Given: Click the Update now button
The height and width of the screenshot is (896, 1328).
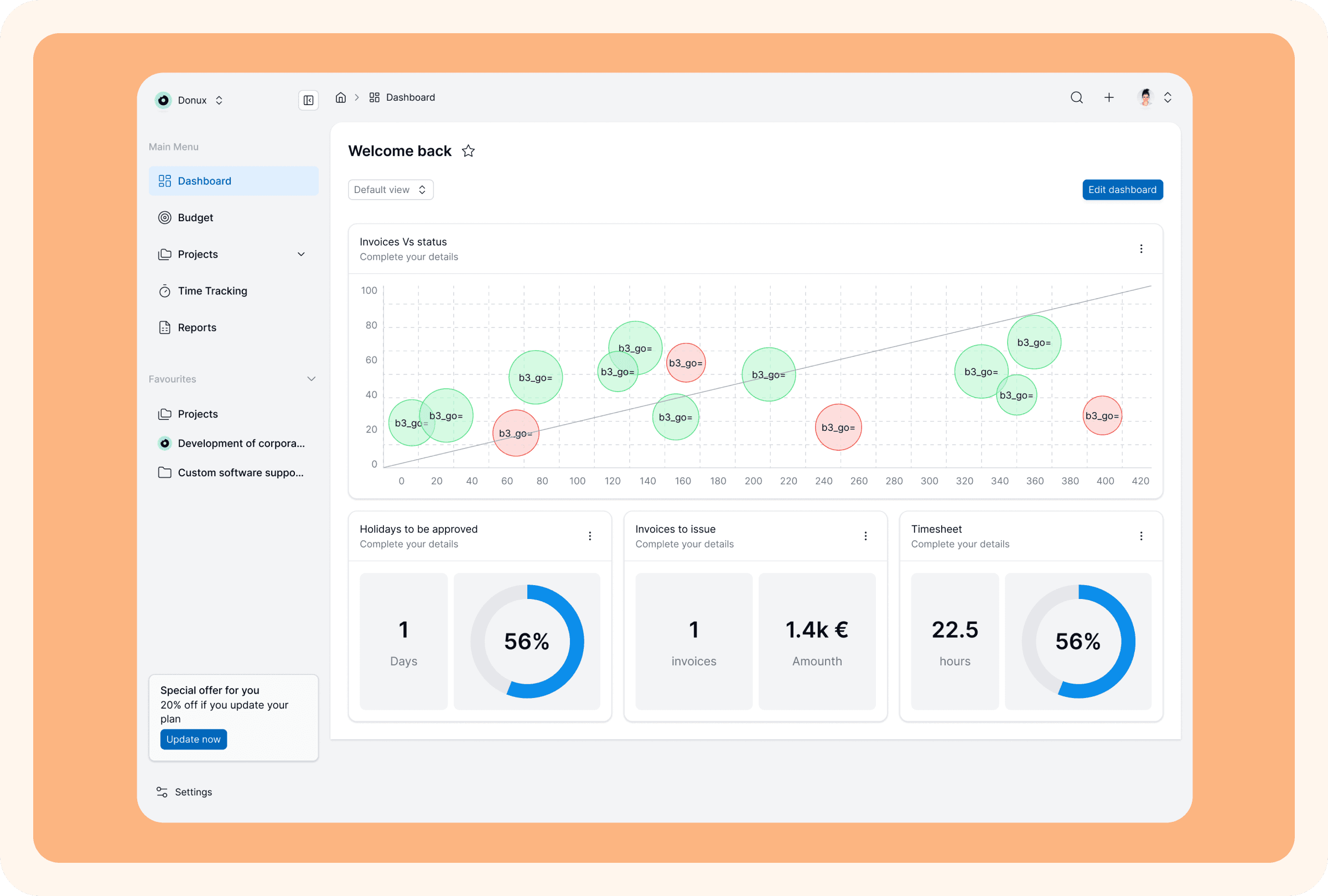Looking at the screenshot, I should (193, 739).
